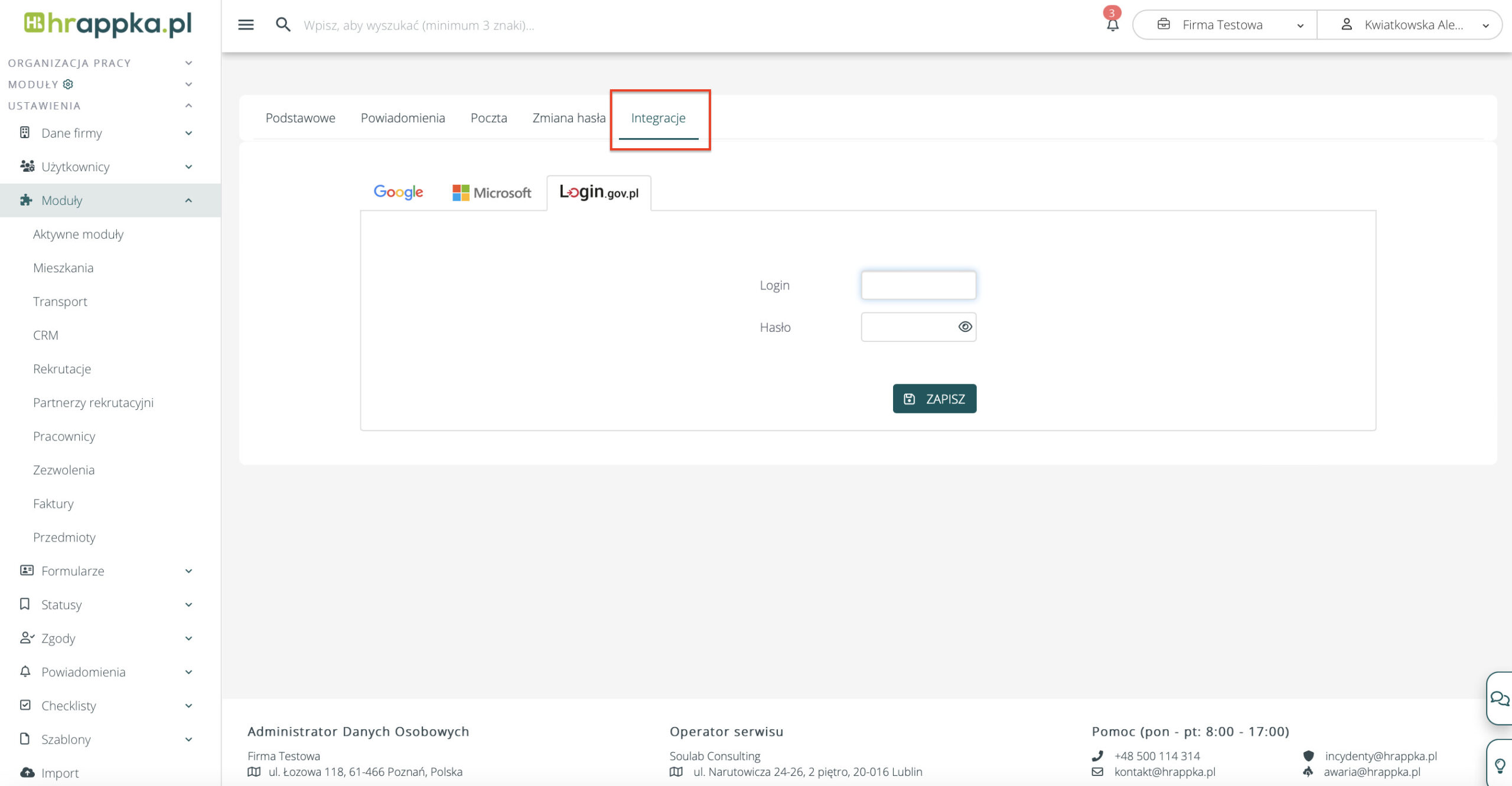Click the MODUŁY settings gear icon

pos(69,84)
